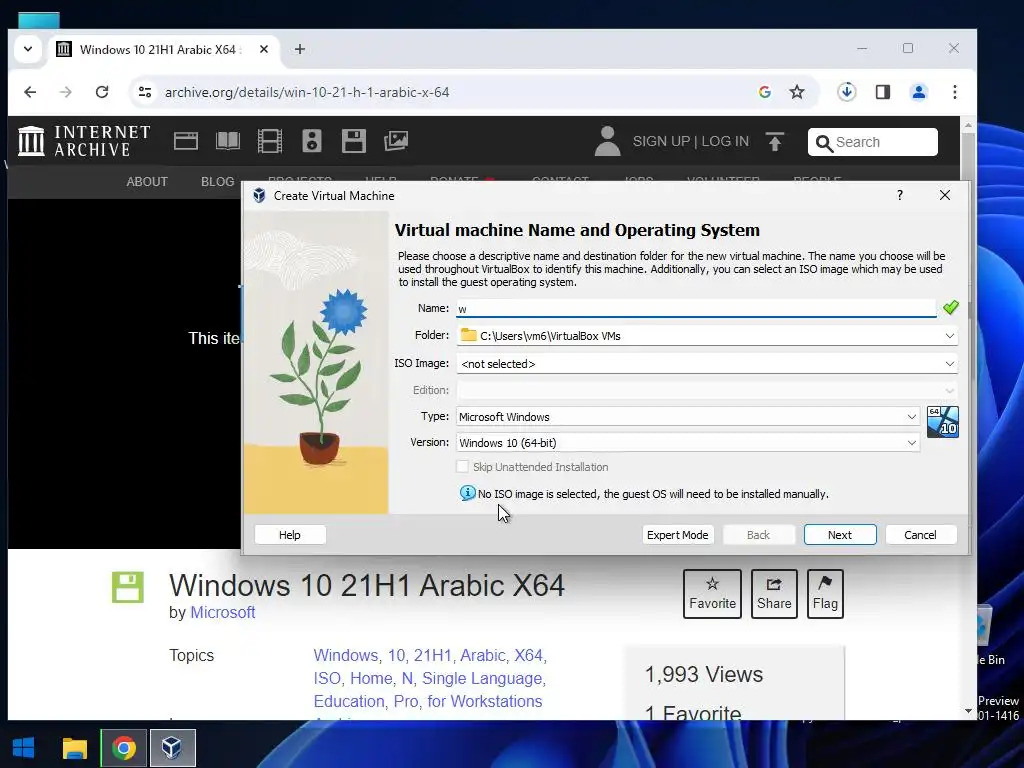1024x768 pixels.
Task: Go back in Chrome
Action: coord(30,92)
